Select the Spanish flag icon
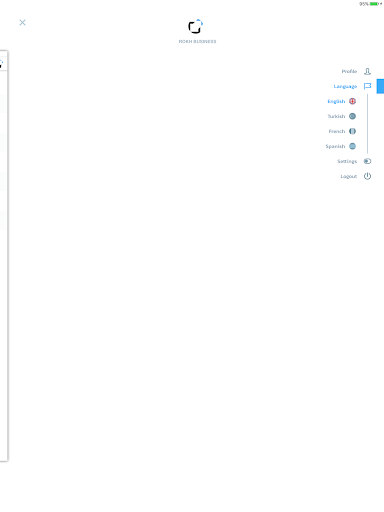 coord(352,146)
